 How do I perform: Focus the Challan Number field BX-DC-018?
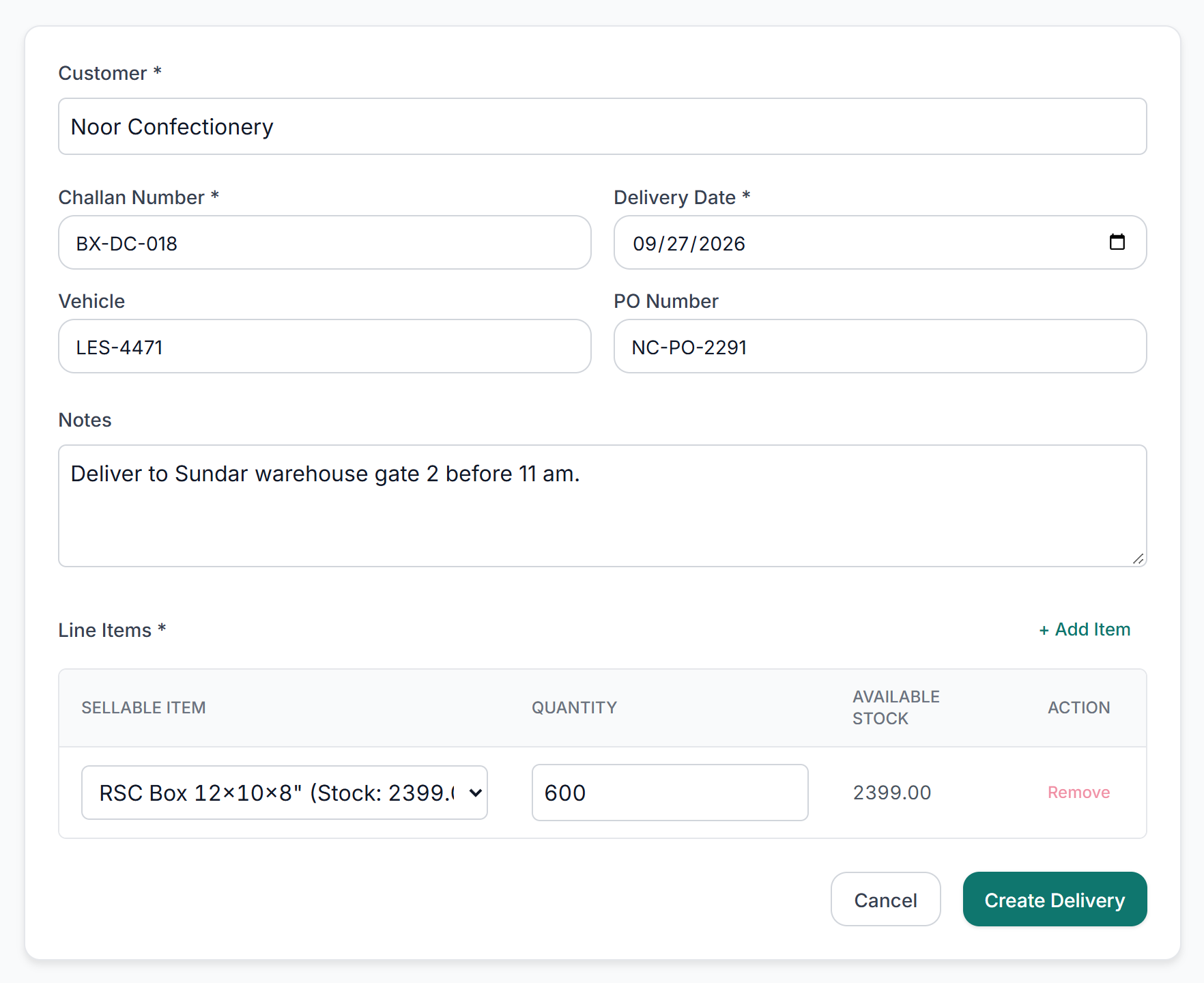324,242
